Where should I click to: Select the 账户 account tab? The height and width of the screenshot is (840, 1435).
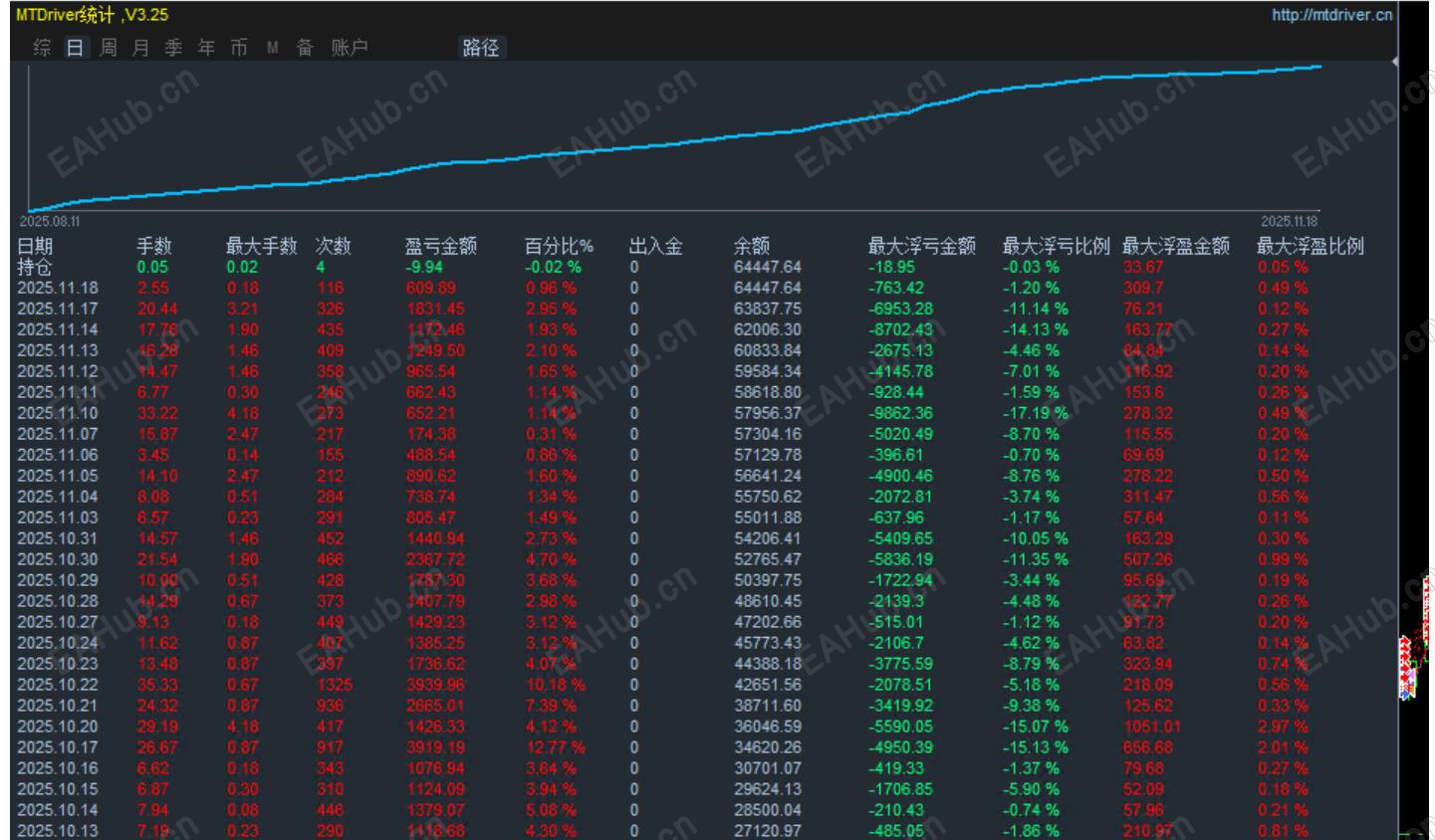(x=350, y=48)
